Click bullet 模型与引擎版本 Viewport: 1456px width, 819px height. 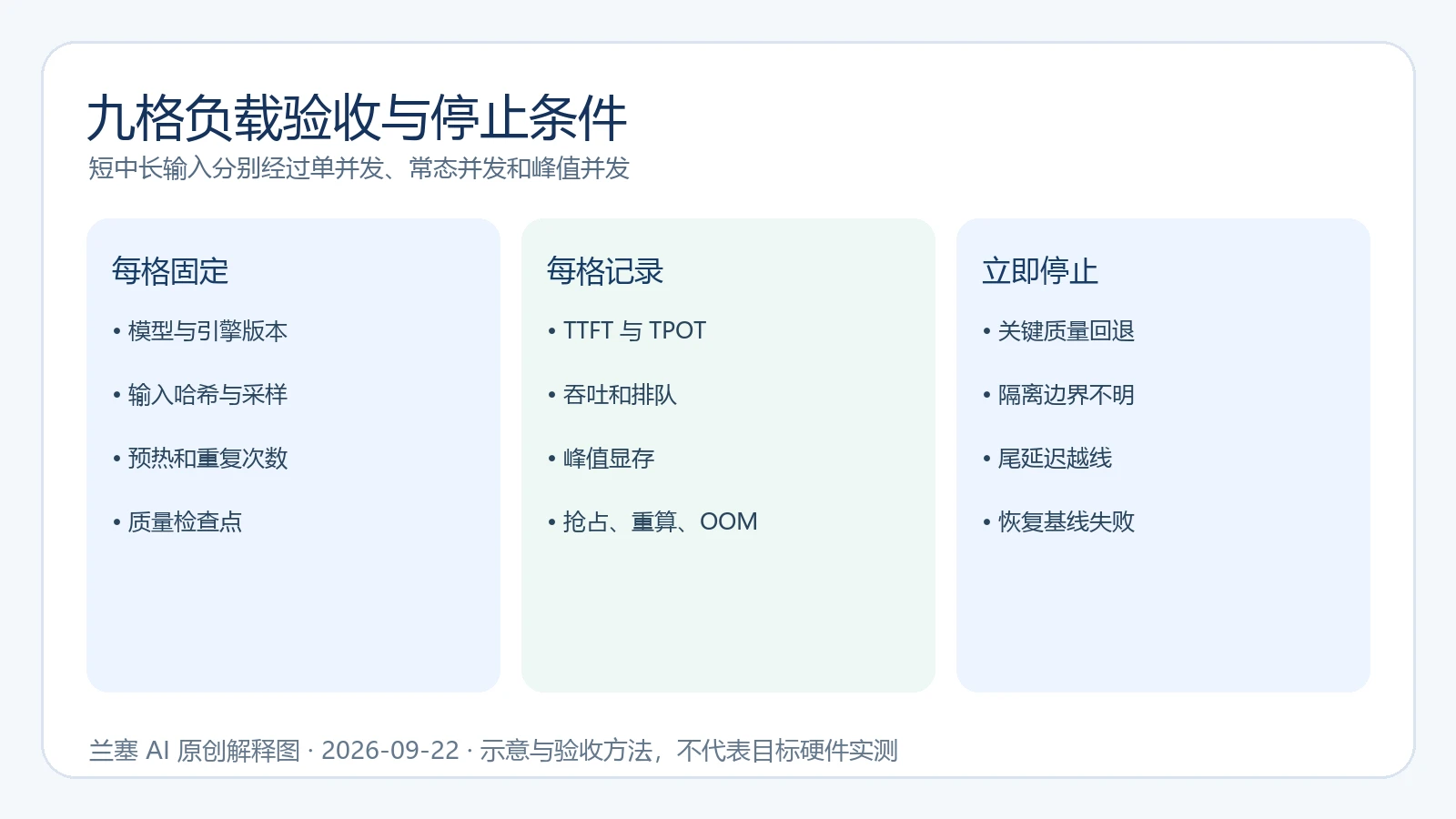pos(200,331)
